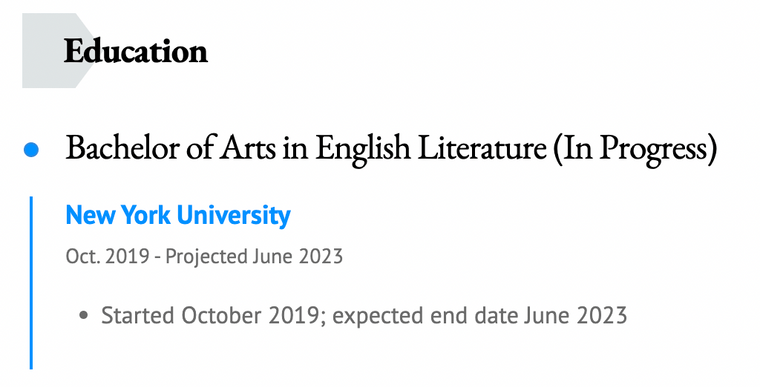Open the New York University link
760x387 pixels.
[x=178, y=215]
